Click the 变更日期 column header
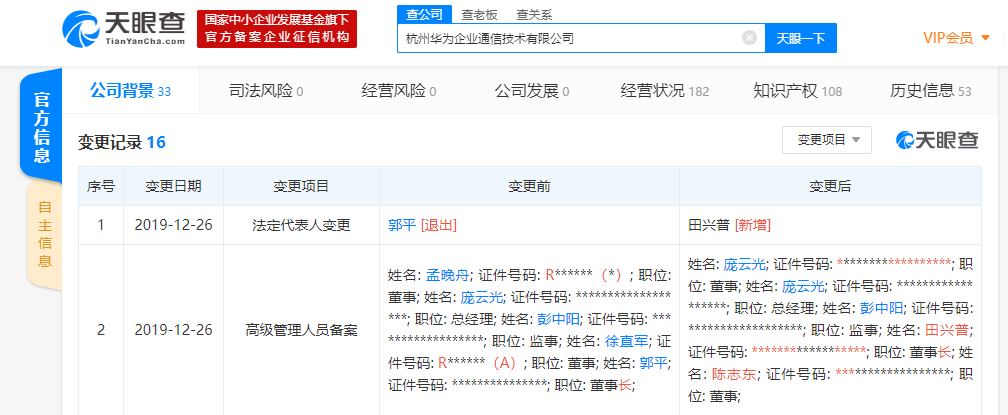The height and width of the screenshot is (415, 1008). [173, 186]
